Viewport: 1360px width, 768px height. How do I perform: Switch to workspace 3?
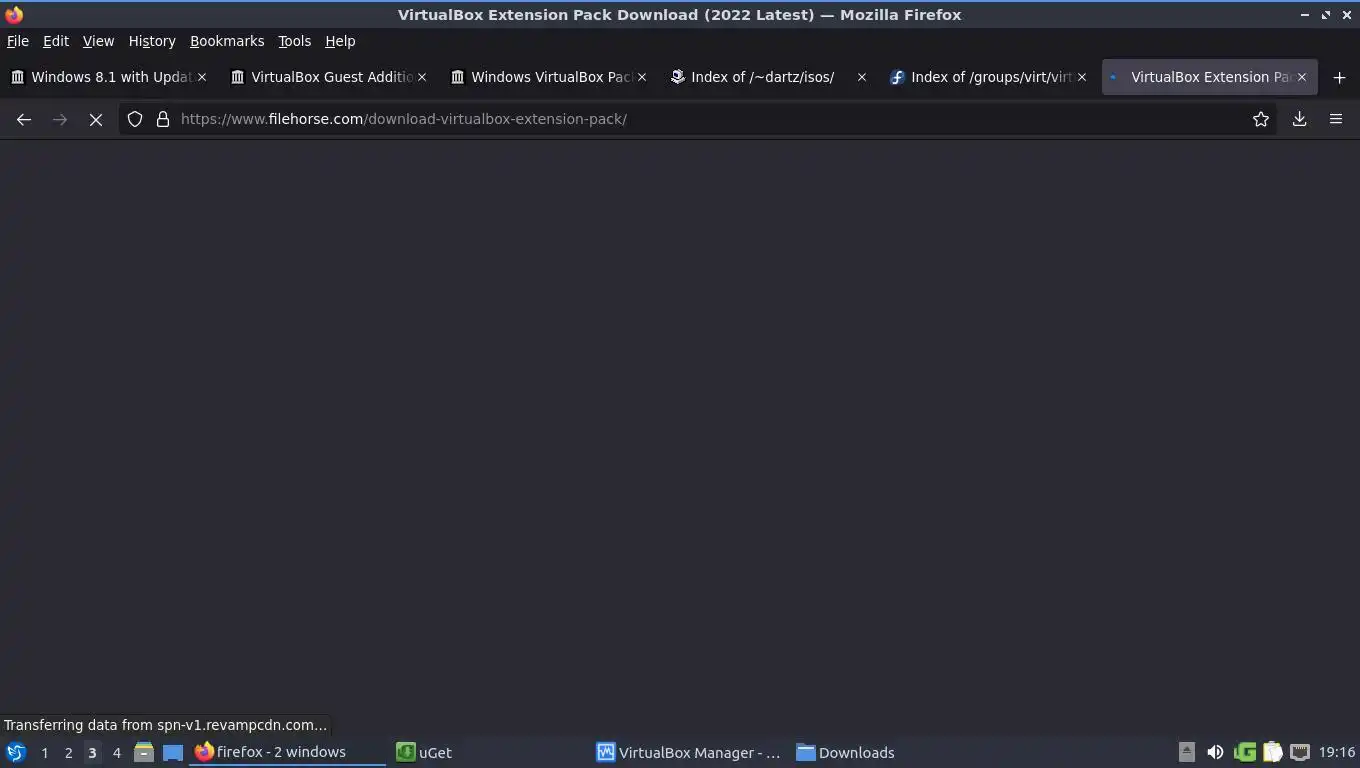click(x=92, y=753)
